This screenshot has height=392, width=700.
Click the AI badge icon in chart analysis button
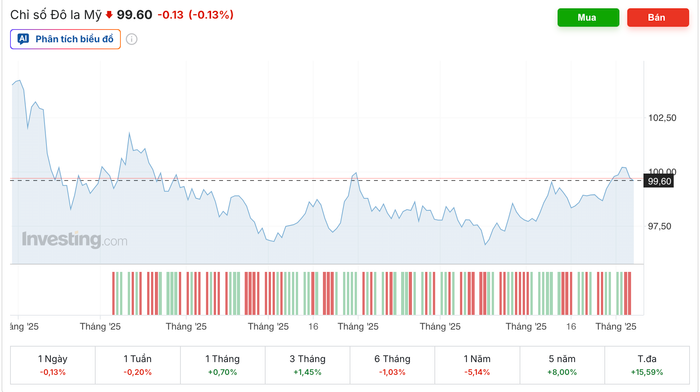23,39
